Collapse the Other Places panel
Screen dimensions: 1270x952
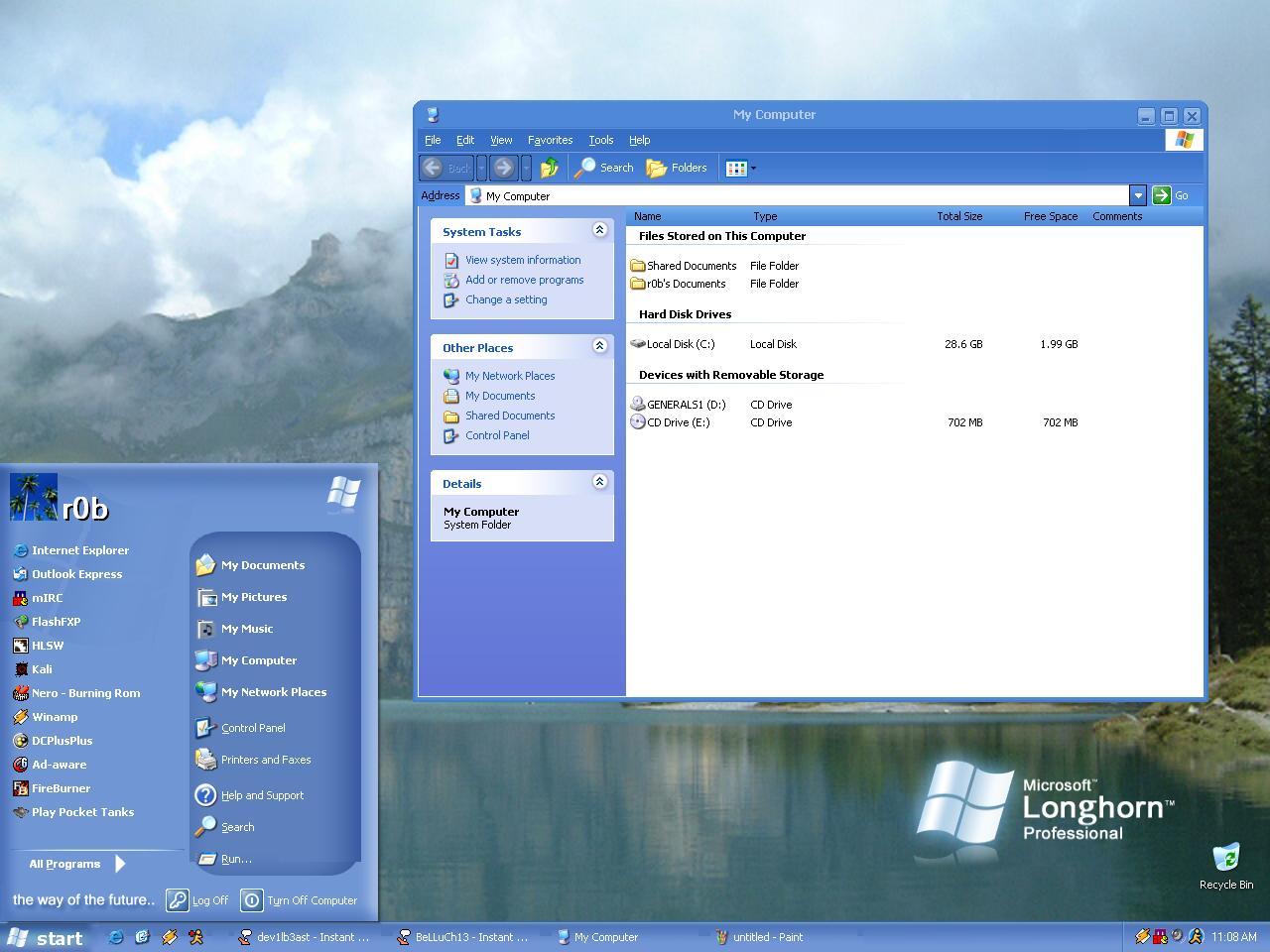599,346
